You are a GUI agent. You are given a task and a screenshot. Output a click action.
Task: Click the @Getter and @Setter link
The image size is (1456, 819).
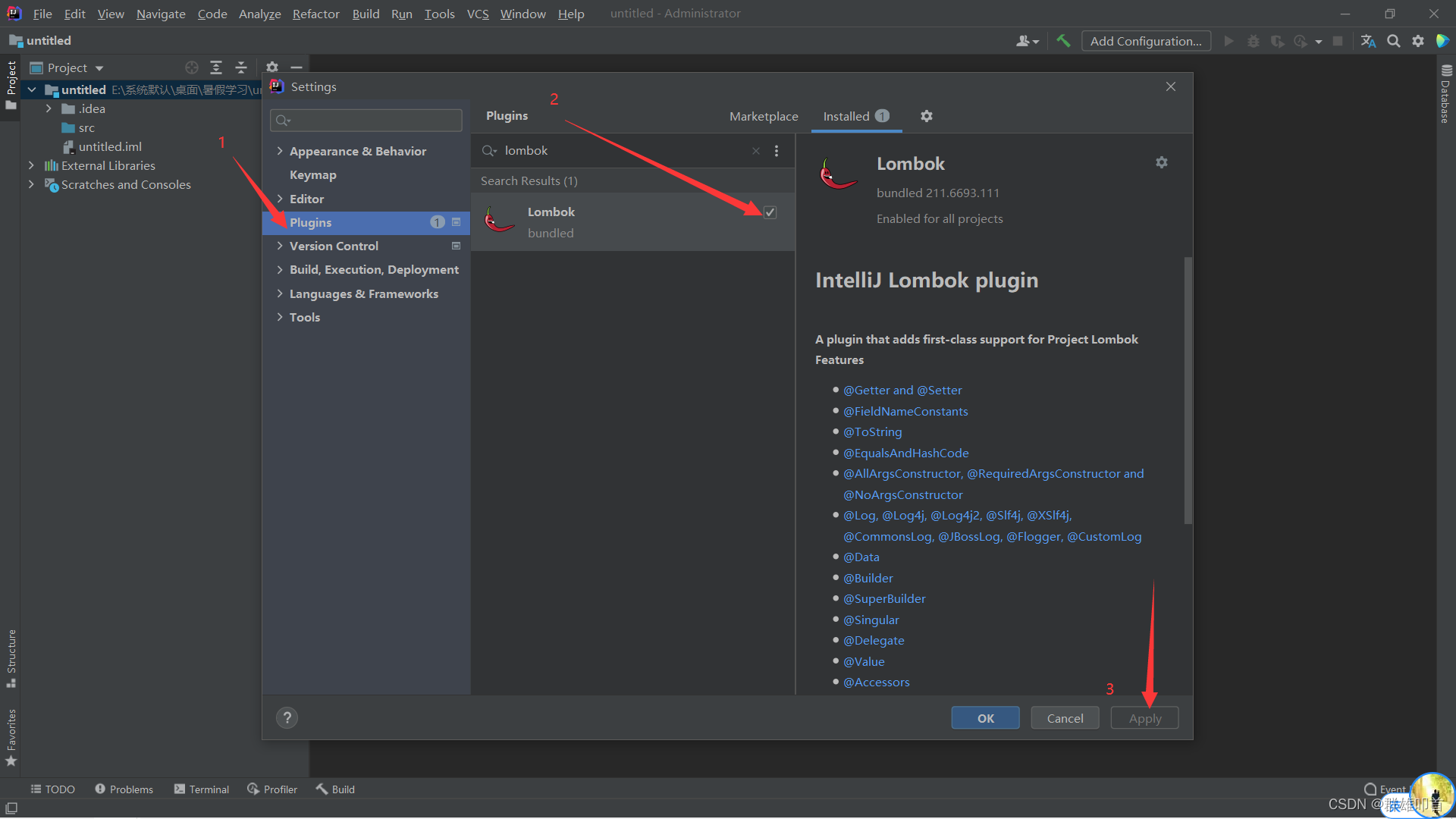click(902, 390)
